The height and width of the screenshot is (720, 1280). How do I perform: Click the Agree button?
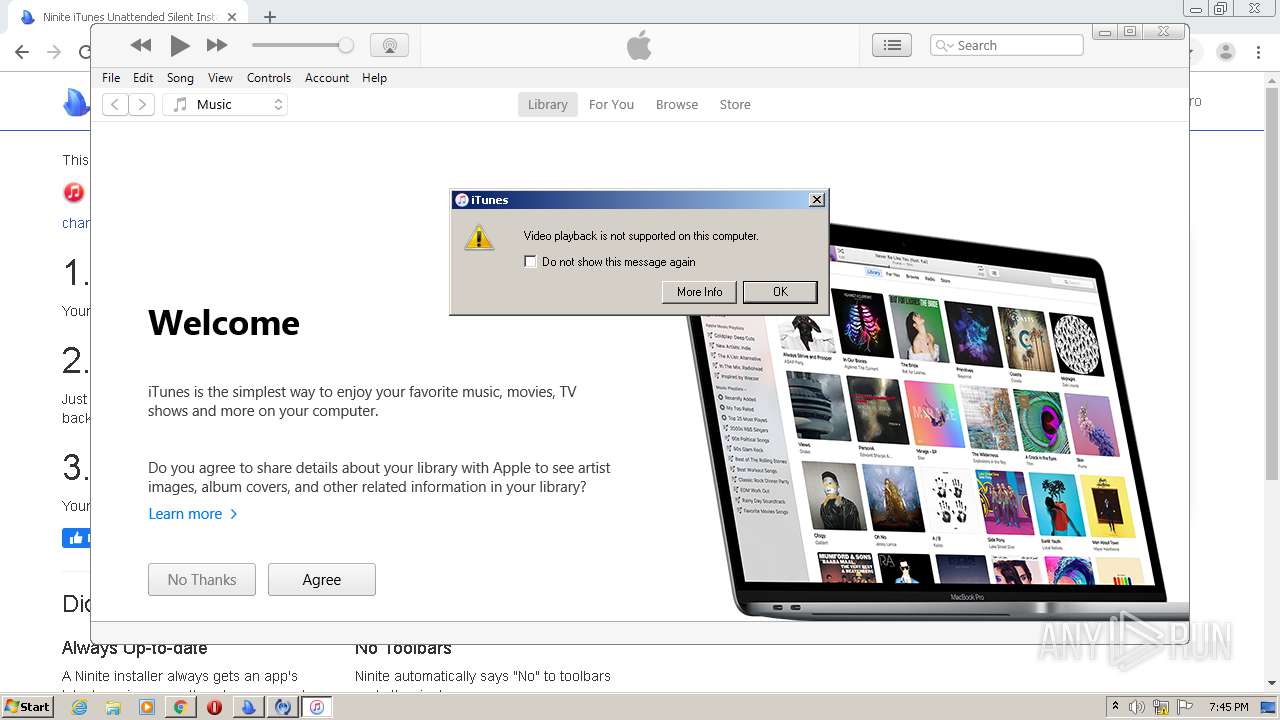322,580
